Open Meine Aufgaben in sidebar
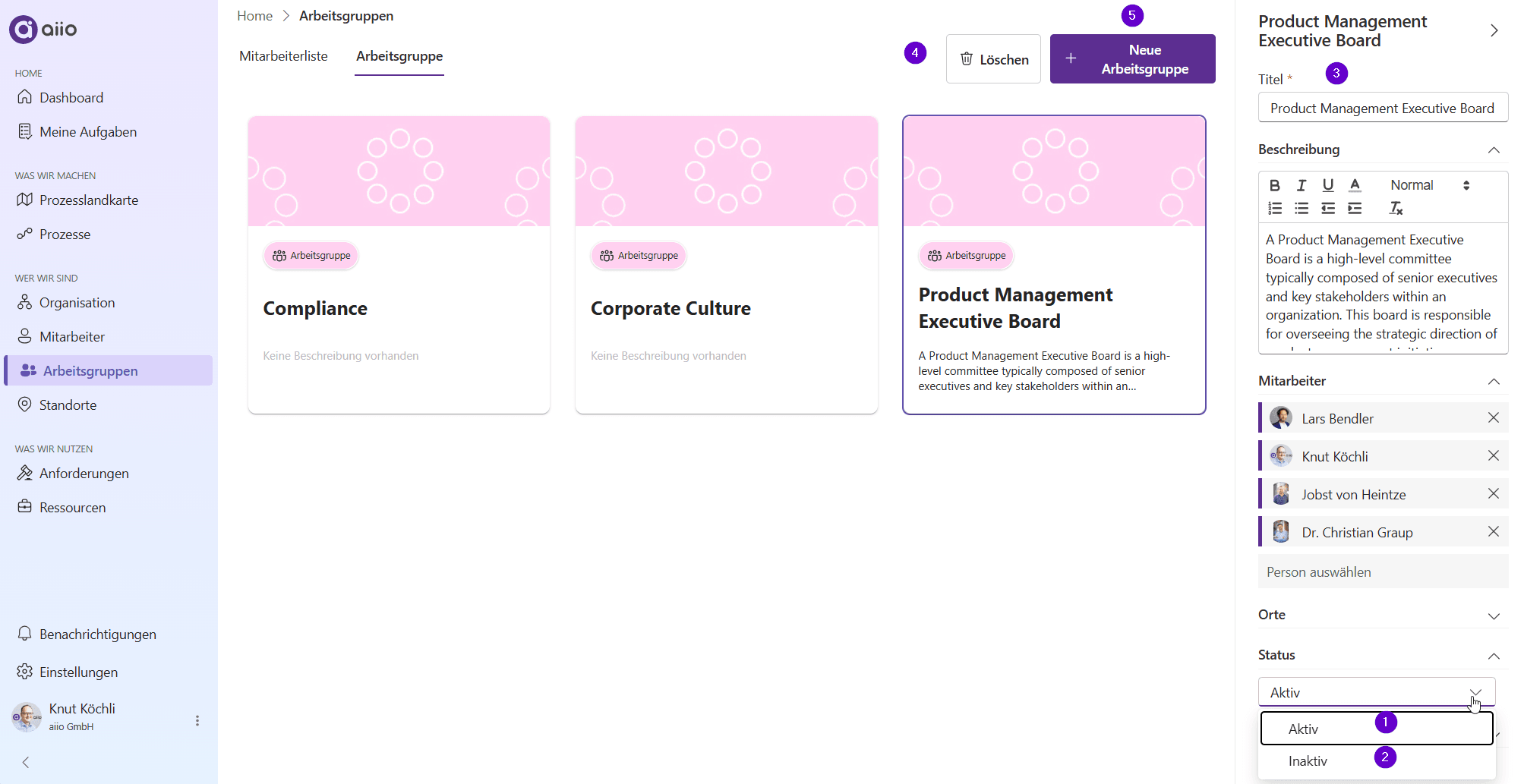 tap(108, 132)
